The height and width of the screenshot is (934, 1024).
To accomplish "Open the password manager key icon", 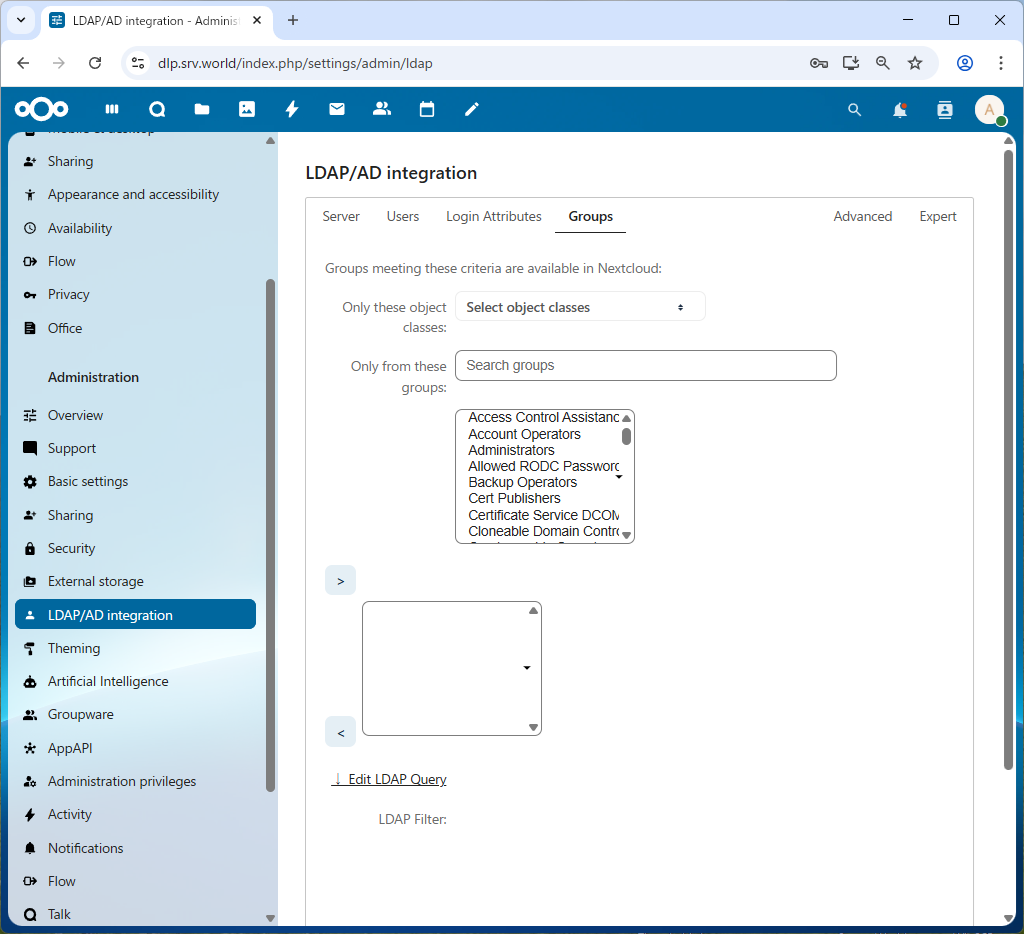I will pos(819,63).
